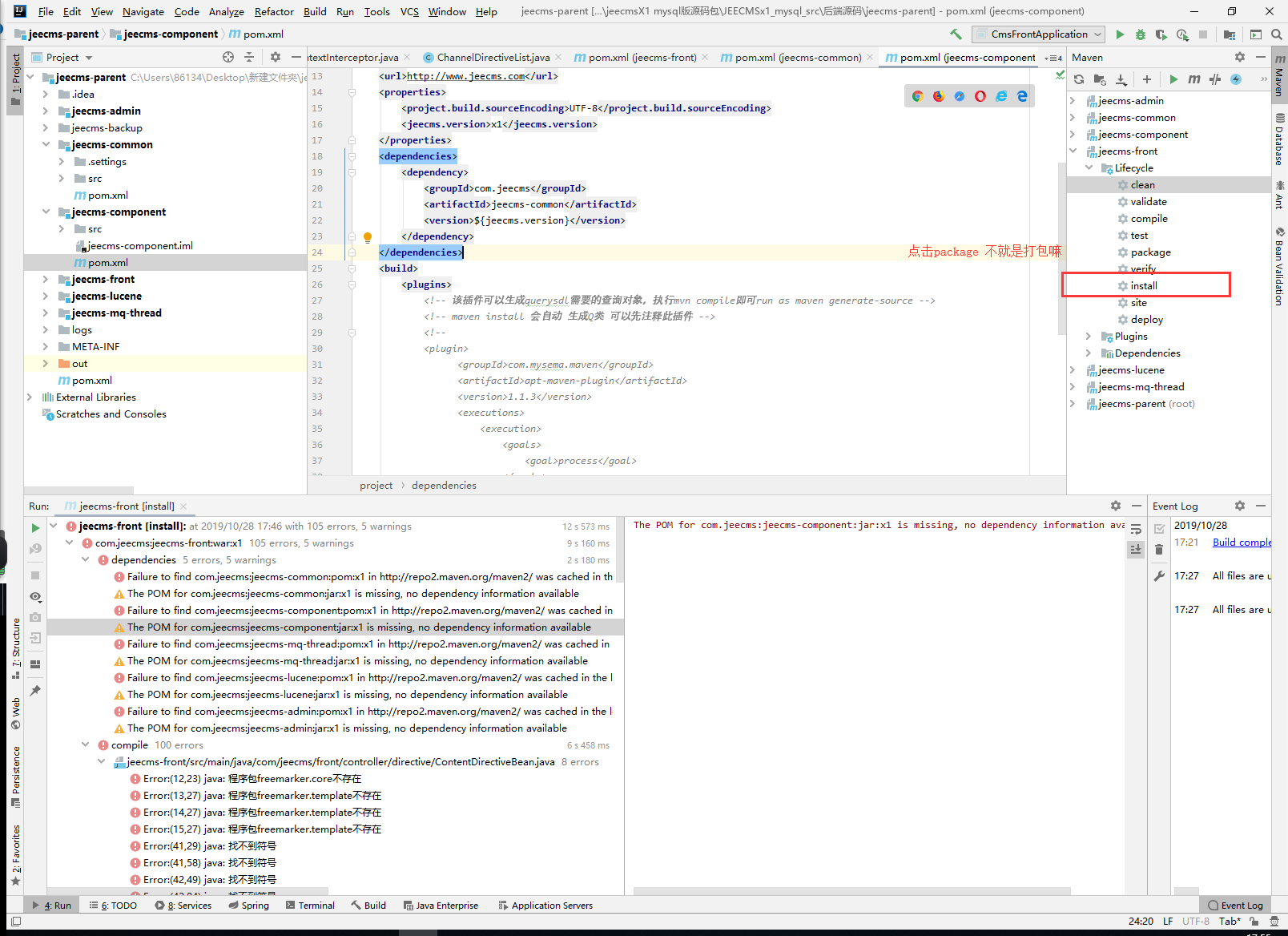Click the green hammer Build Project icon
The image size is (1288, 936).
point(956,34)
